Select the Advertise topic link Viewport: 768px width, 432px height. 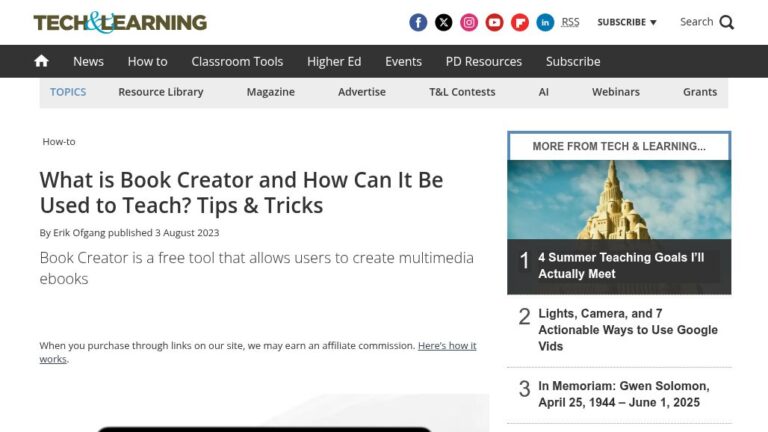tap(362, 92)
